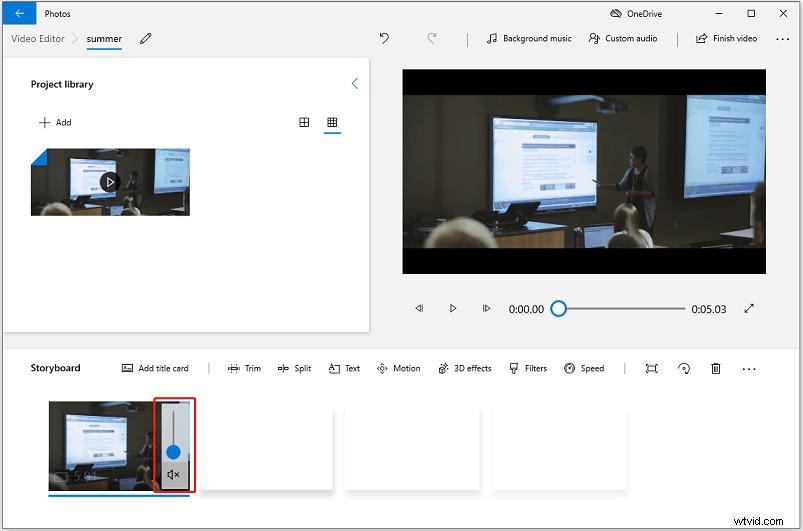
Task: Open 3D effects editor
Action: coord(464,368)
